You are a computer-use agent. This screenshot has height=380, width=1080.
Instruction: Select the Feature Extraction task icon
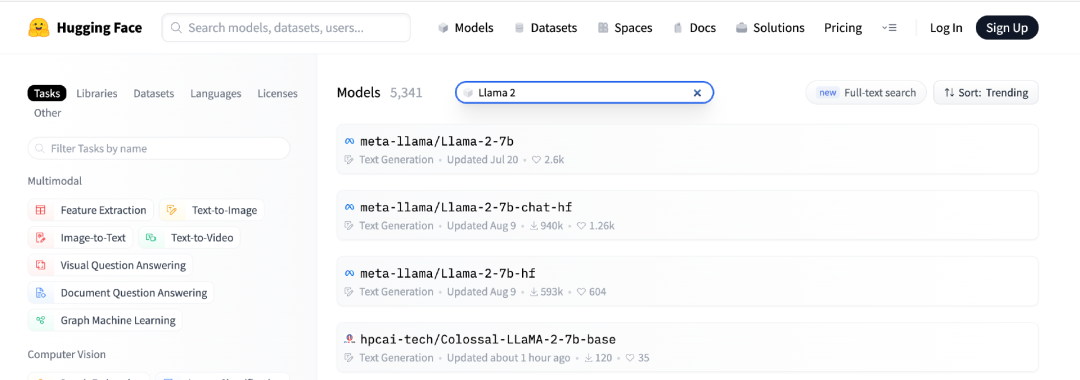click(x=41, y=210)
